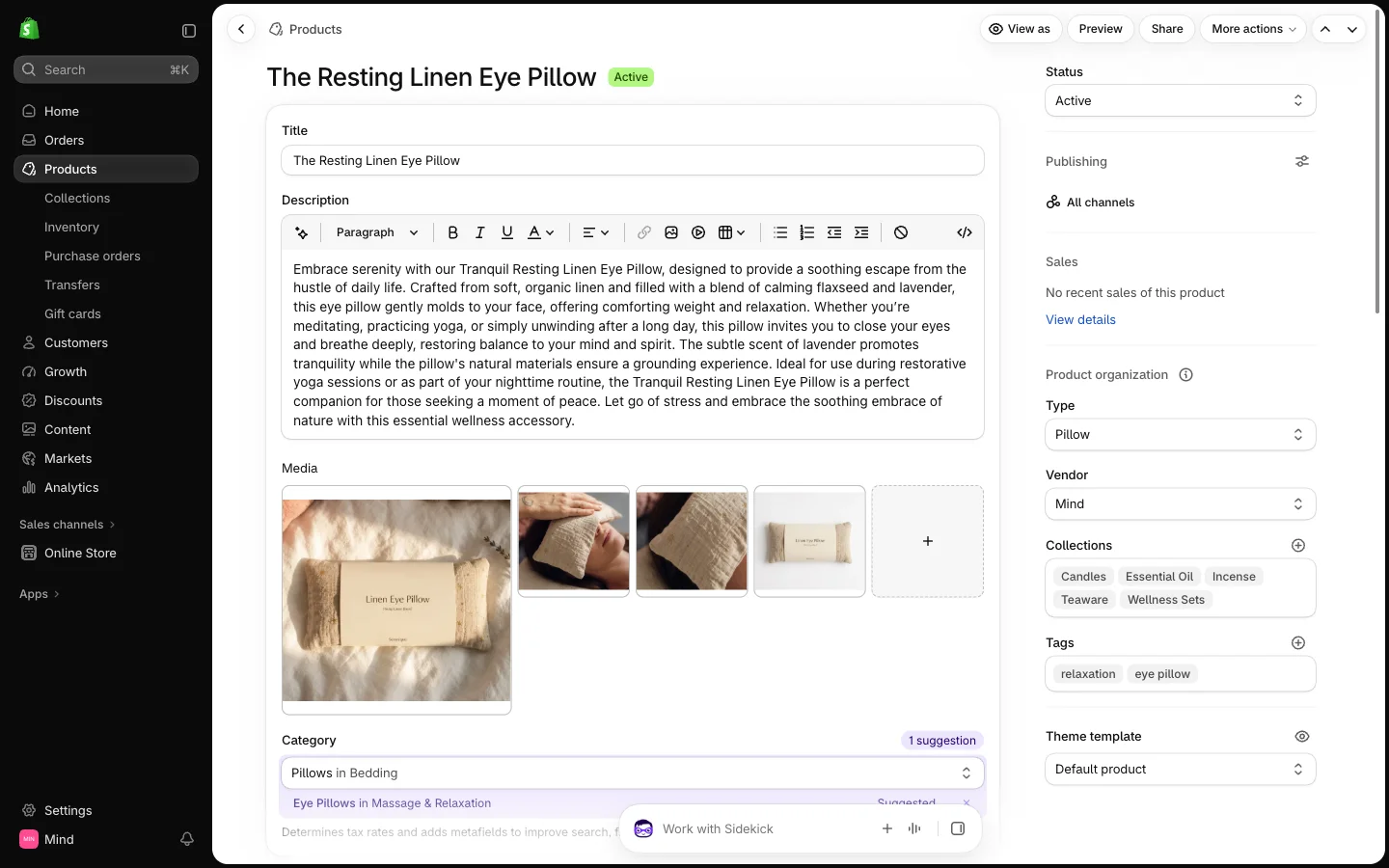The height and width of the screenshot is (868, 1389).
Task: Click the Share button
Action: pos(1167,29)
